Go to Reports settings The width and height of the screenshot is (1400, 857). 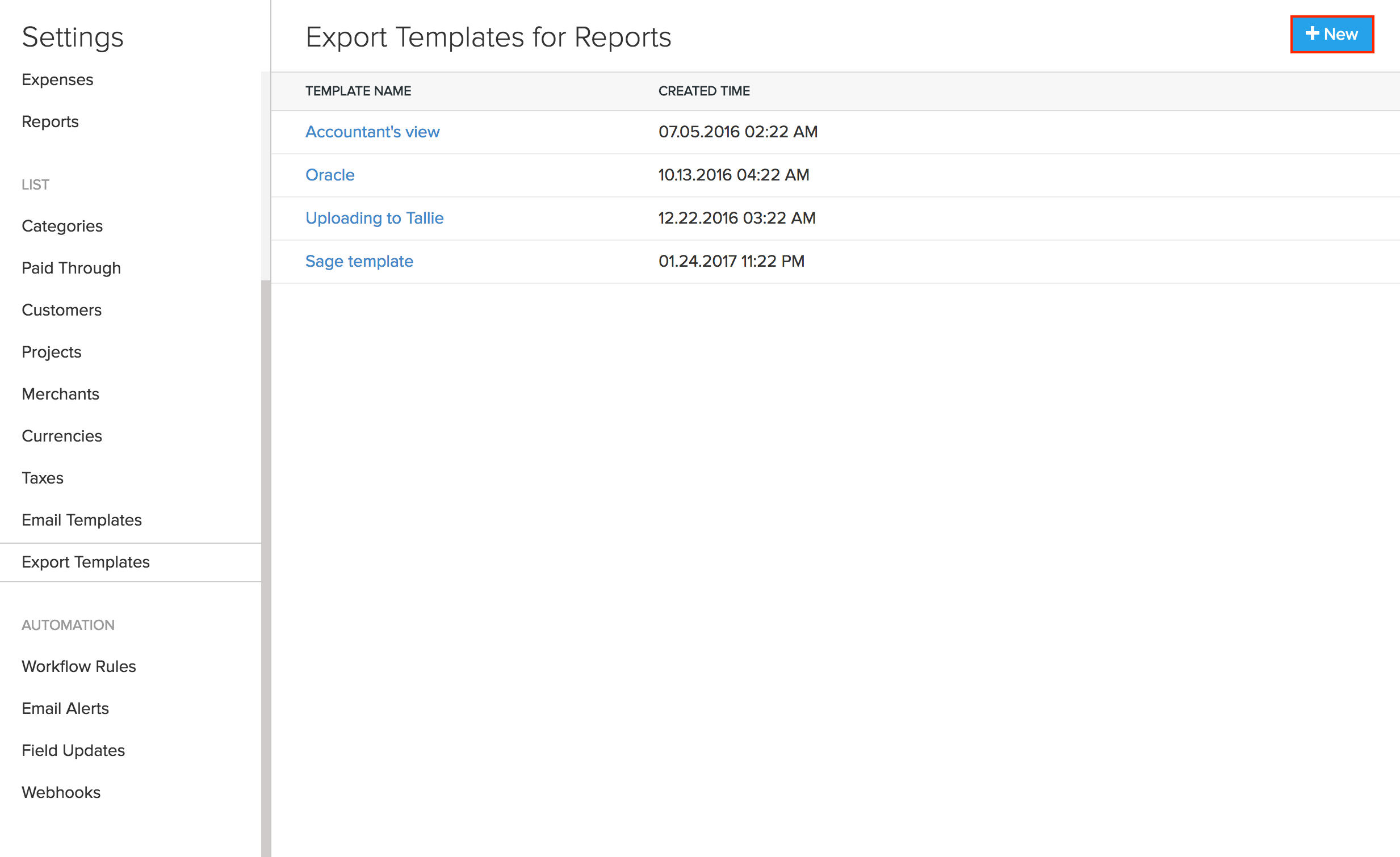50,121
